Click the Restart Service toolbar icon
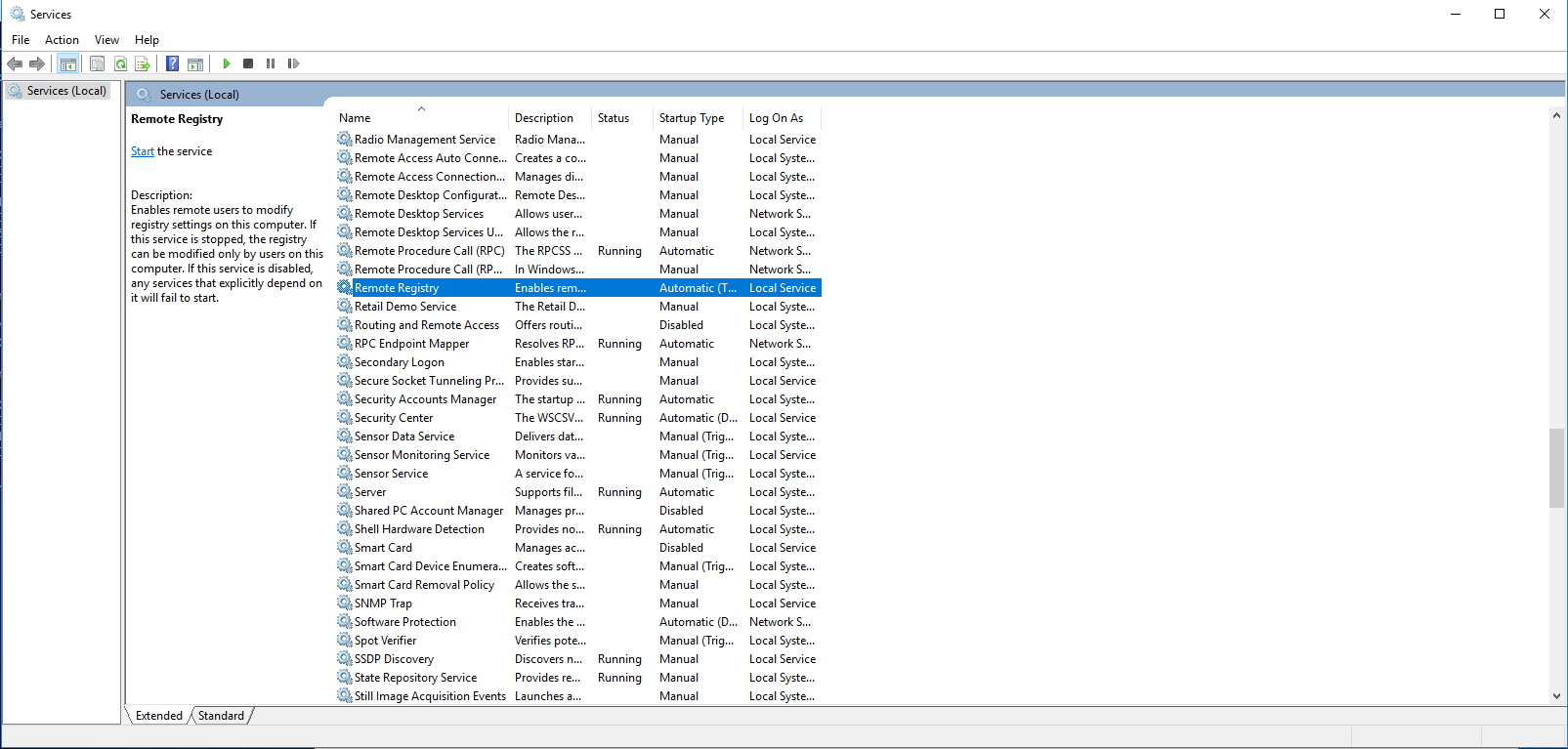The height and width of the screenshot is (749, 1568). pyautogui.click(x=293, y=63)
